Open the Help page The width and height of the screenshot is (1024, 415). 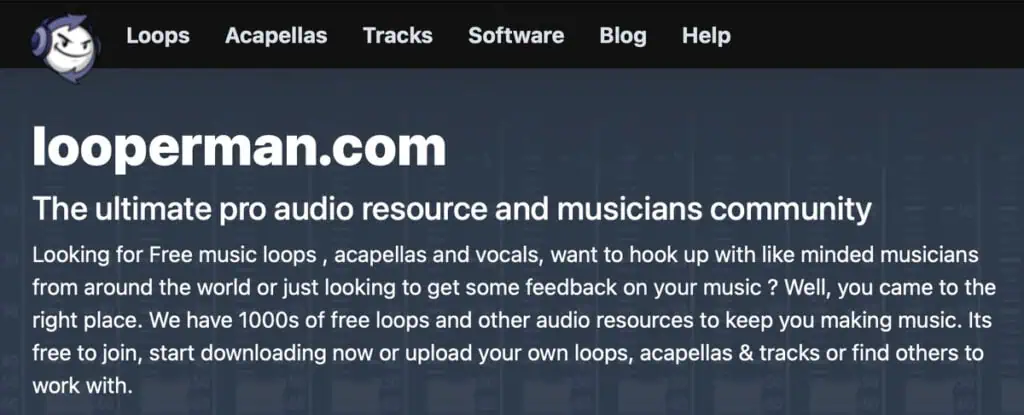706,35
